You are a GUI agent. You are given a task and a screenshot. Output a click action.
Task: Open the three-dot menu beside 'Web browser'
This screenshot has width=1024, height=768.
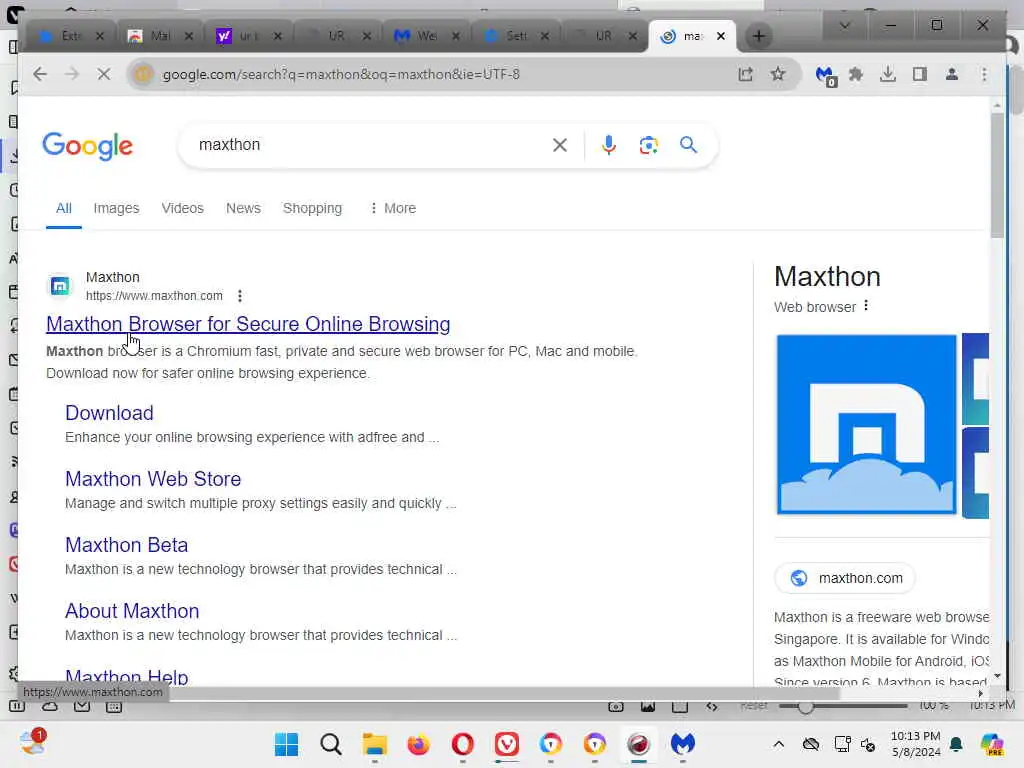pos(866,306)
